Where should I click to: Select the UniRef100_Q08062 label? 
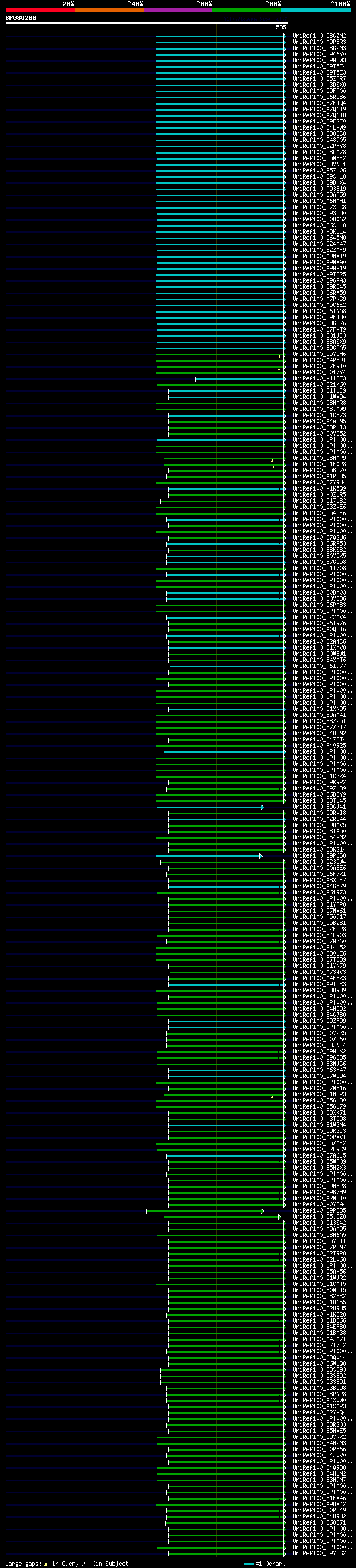319,220
